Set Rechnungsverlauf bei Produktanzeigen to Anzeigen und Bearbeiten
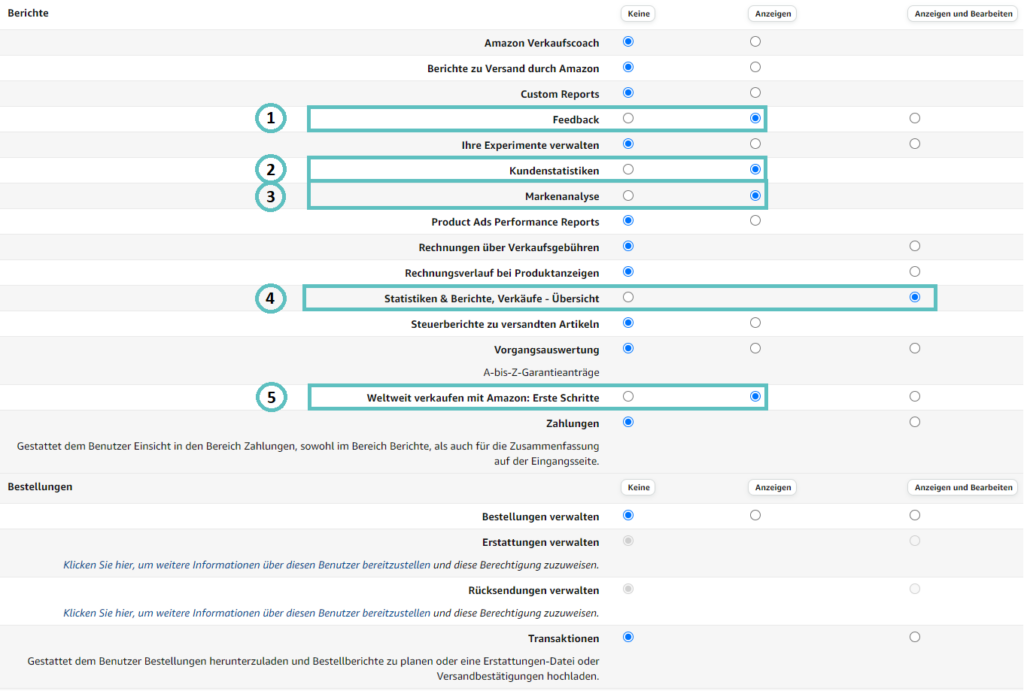Image resolution: width=1024 pixels, height=691 pixels. (914, 272)
